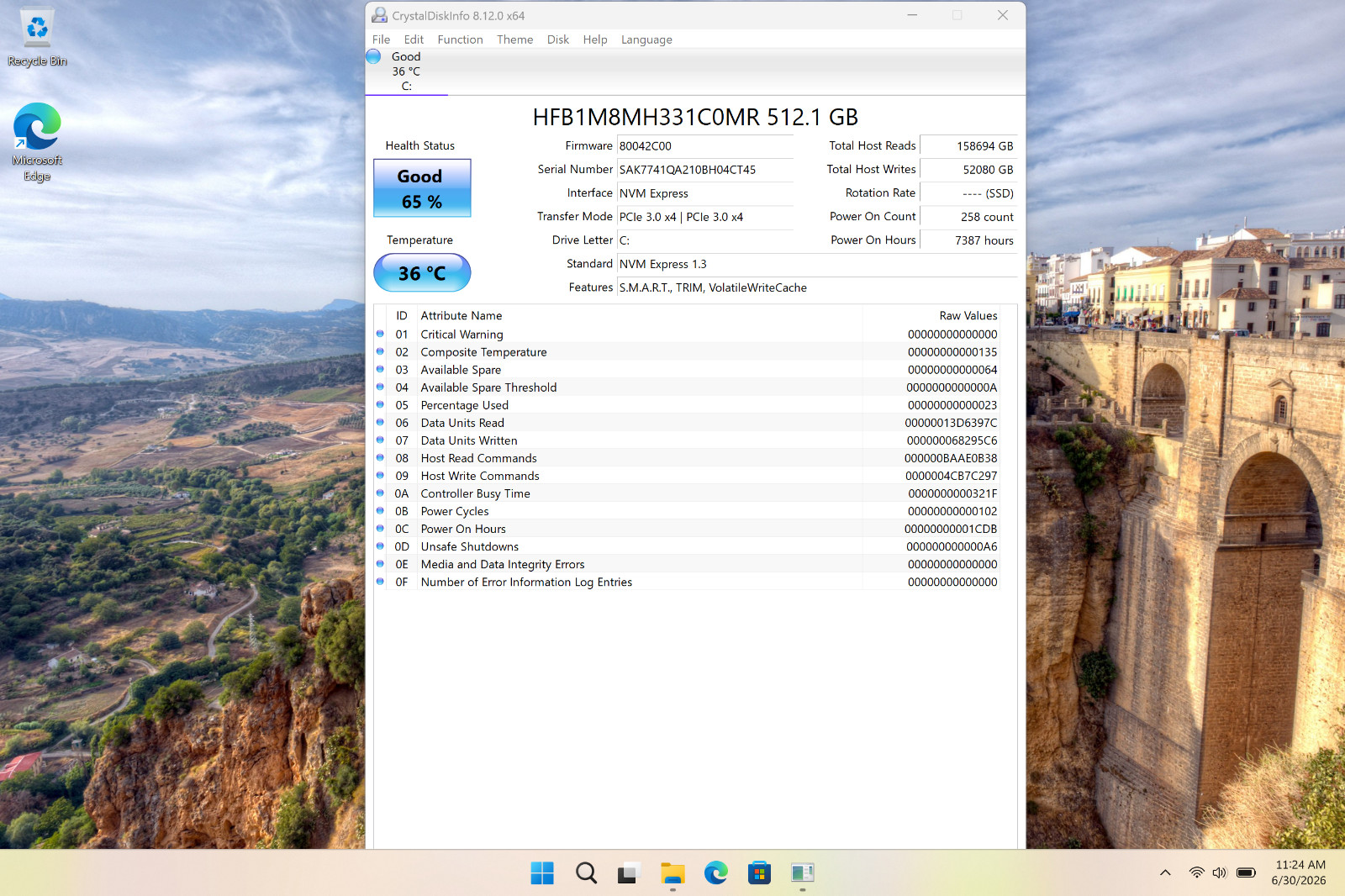Click the Interface field NVM Express

705,193
